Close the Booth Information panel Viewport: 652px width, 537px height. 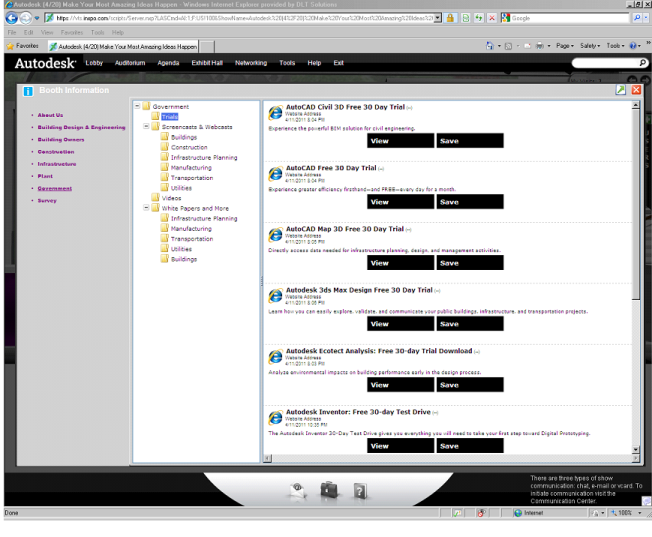point(636,90)
